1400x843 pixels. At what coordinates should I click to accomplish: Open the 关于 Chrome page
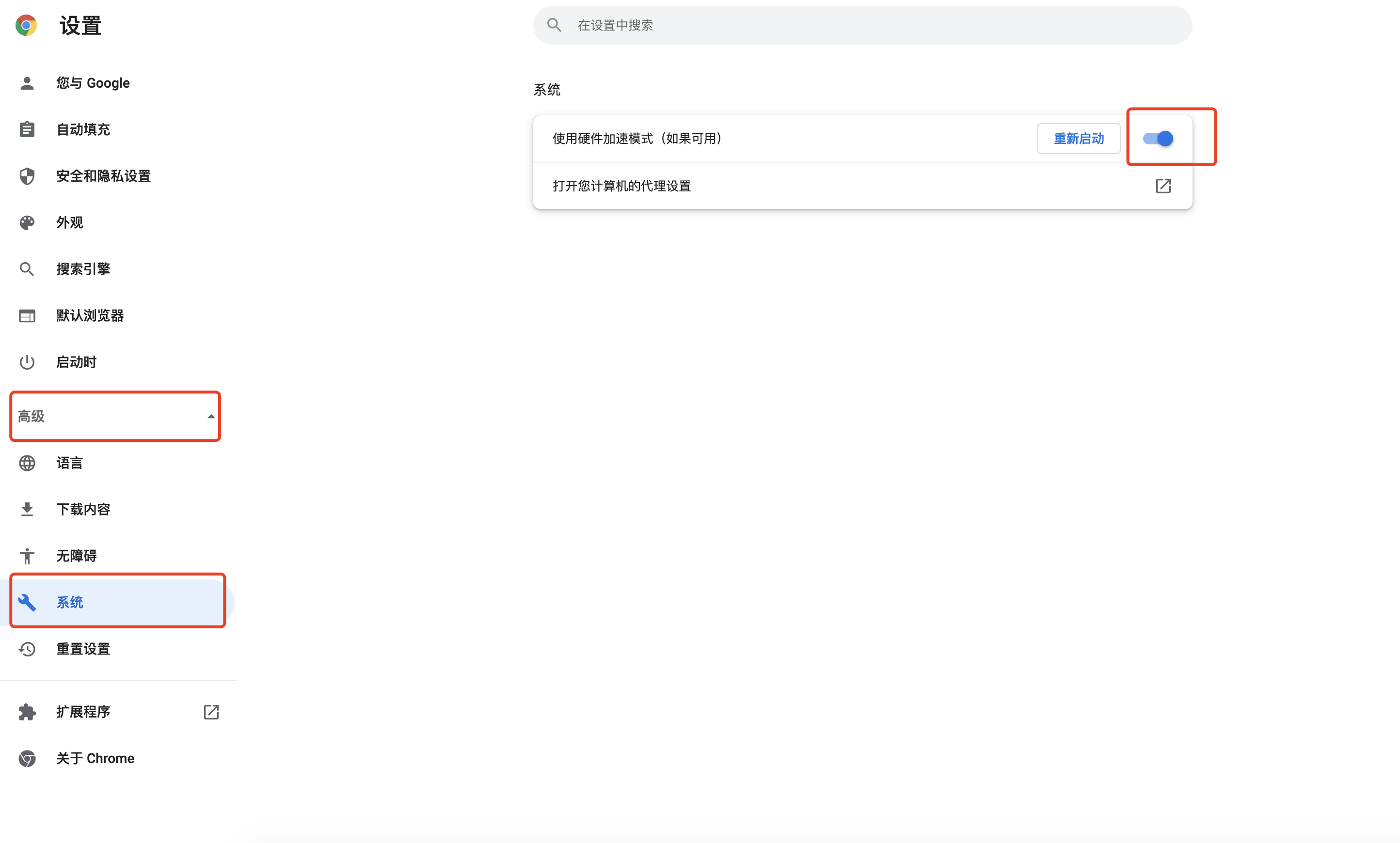point(95,758)
